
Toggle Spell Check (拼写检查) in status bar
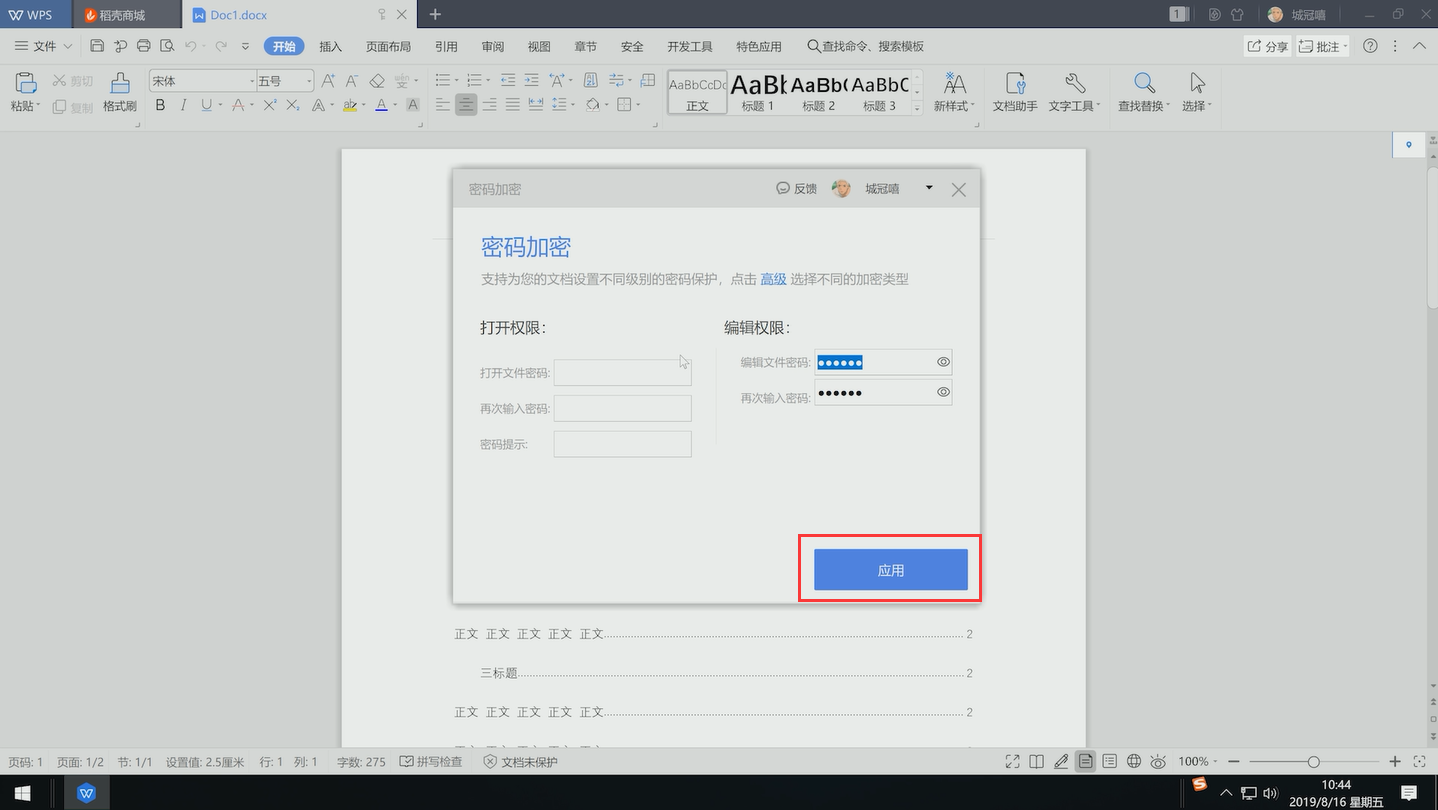click(x=431, y=762)
